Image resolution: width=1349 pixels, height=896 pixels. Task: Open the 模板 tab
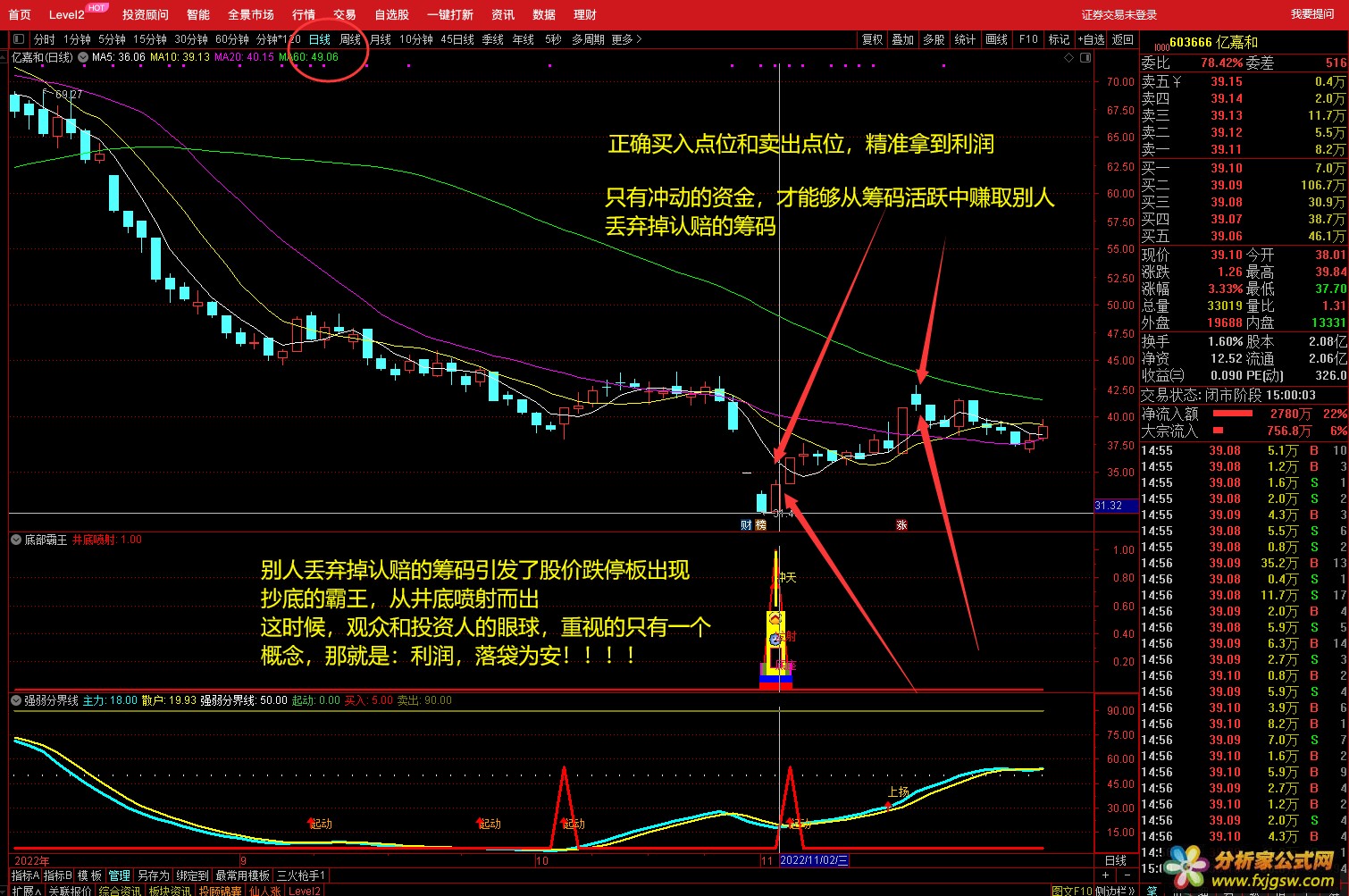[x=90, y=875]
